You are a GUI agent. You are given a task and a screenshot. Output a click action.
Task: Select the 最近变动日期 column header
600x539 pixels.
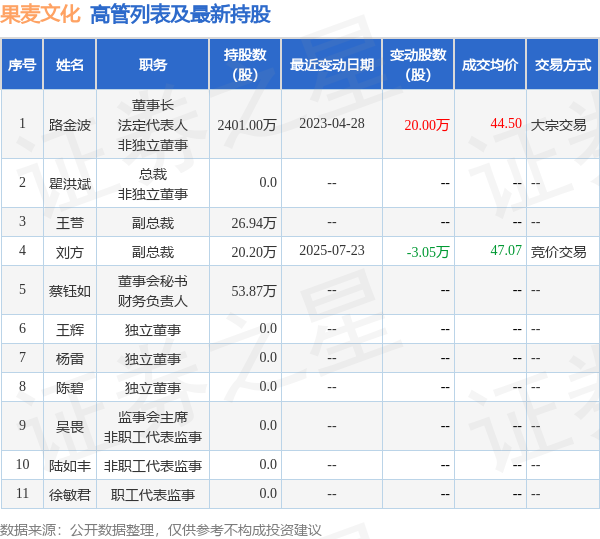click(332, 65)
